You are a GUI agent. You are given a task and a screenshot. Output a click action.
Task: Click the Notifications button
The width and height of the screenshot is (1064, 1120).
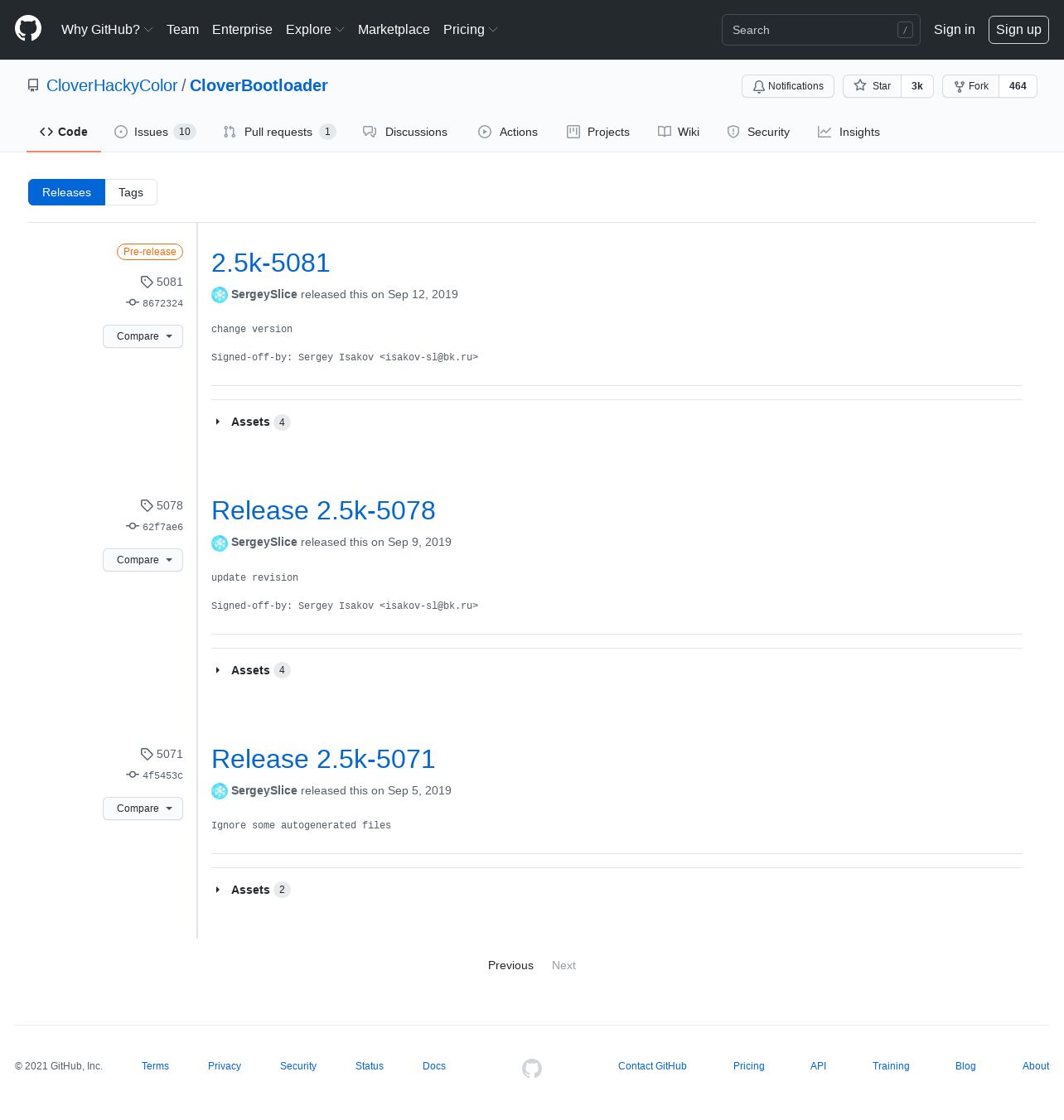point(788,86)
